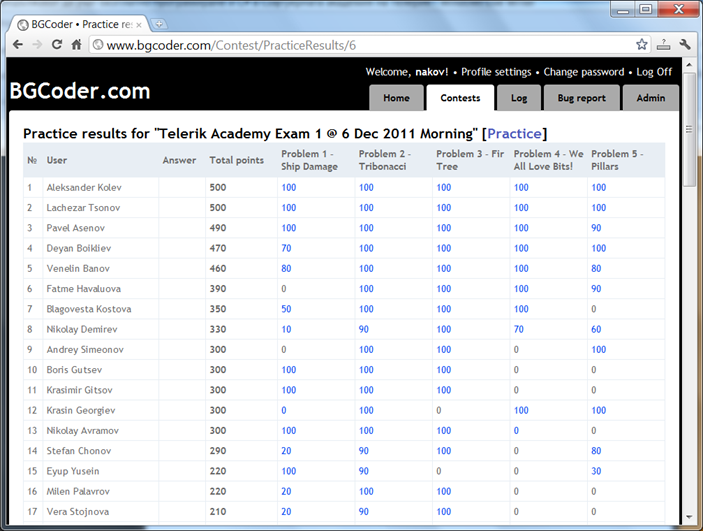Open Stefan Chonov's Problem 5 score 80
Viewport: 703px width, 531px height.
coord(596,451)
